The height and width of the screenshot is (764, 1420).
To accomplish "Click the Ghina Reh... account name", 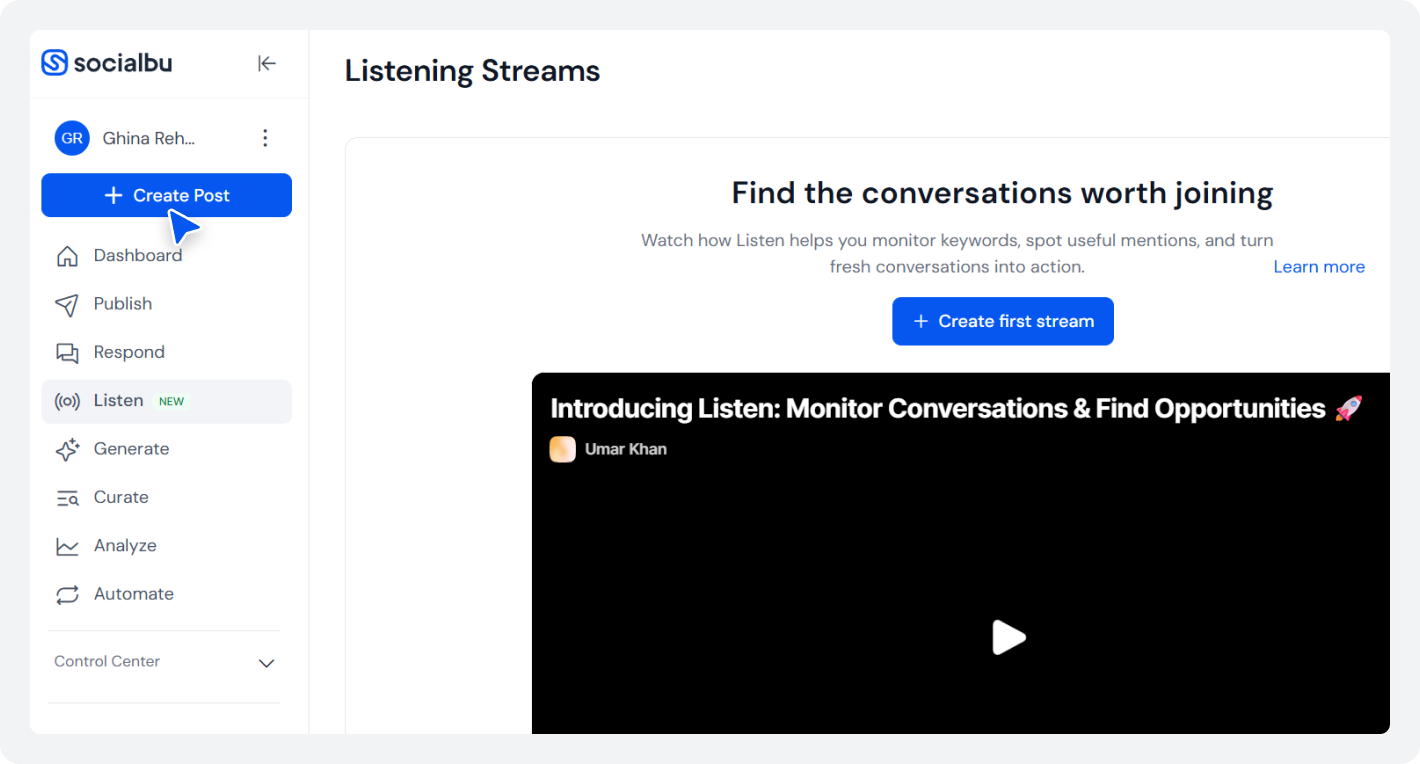I will [149, 138].
